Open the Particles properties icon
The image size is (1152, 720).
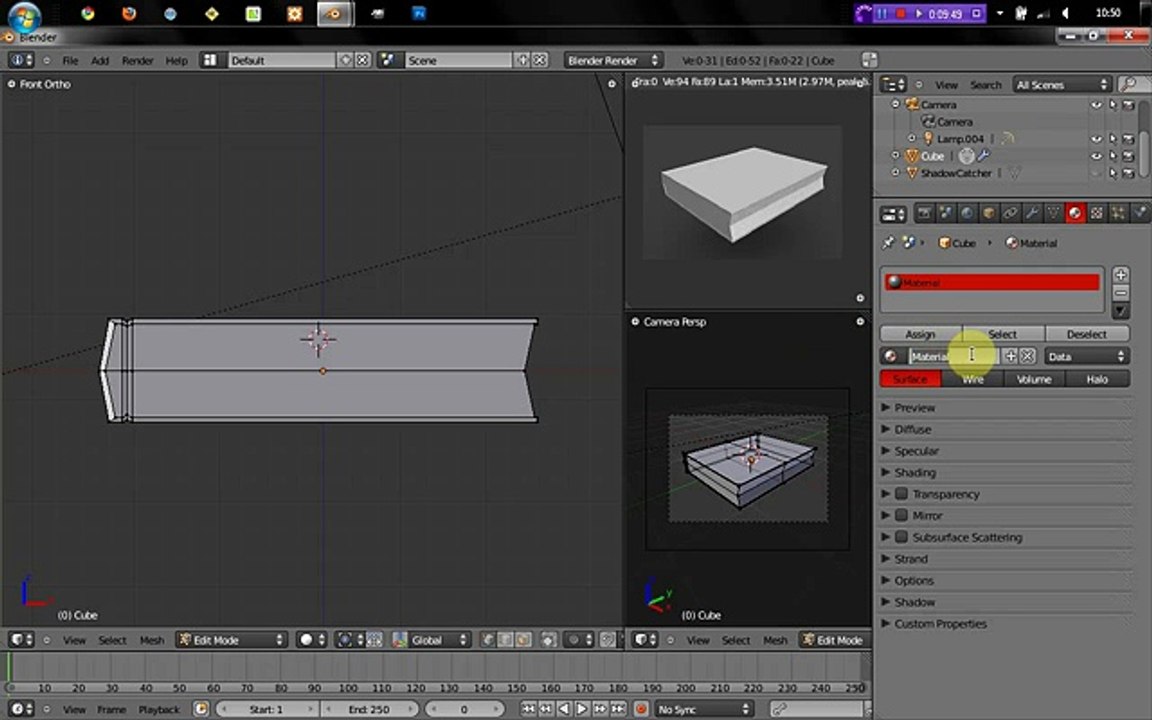1117,214
